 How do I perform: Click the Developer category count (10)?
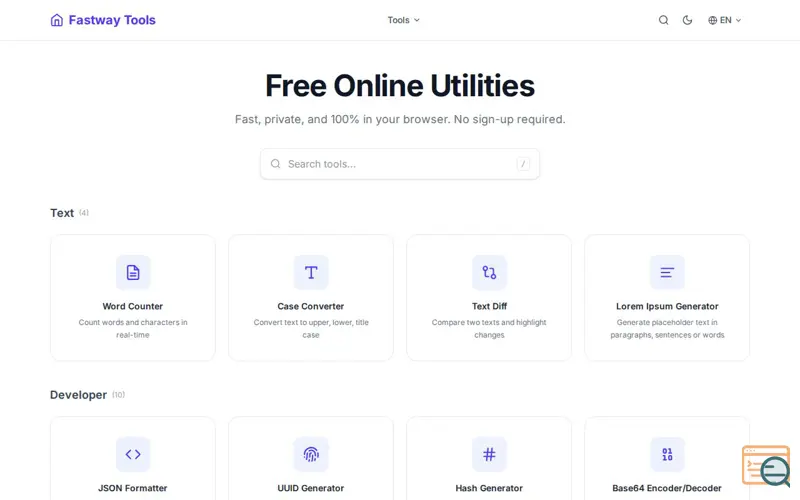tap(118, 395)
